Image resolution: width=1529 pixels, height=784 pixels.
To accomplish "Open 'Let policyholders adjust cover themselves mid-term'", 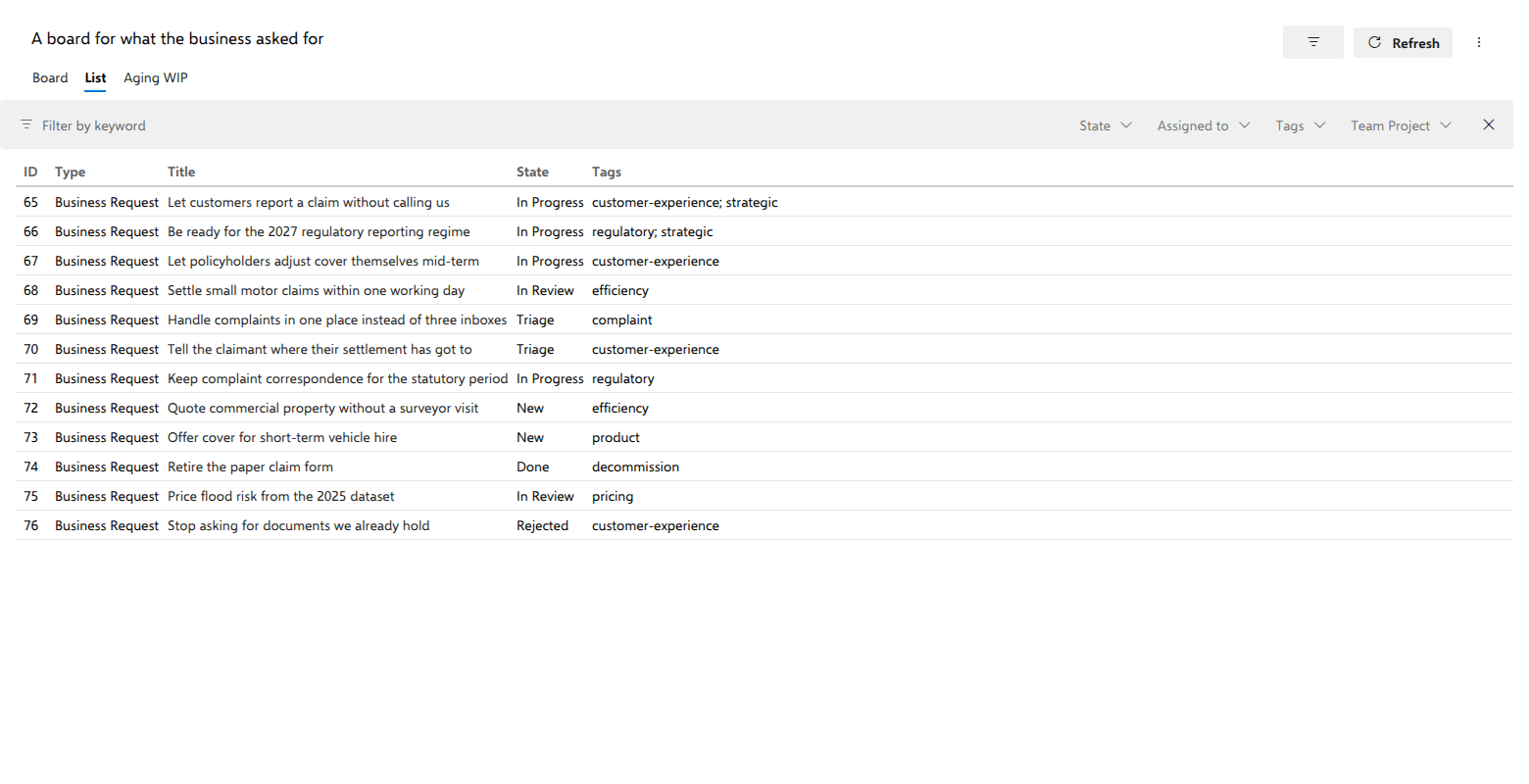I will 323,261.
